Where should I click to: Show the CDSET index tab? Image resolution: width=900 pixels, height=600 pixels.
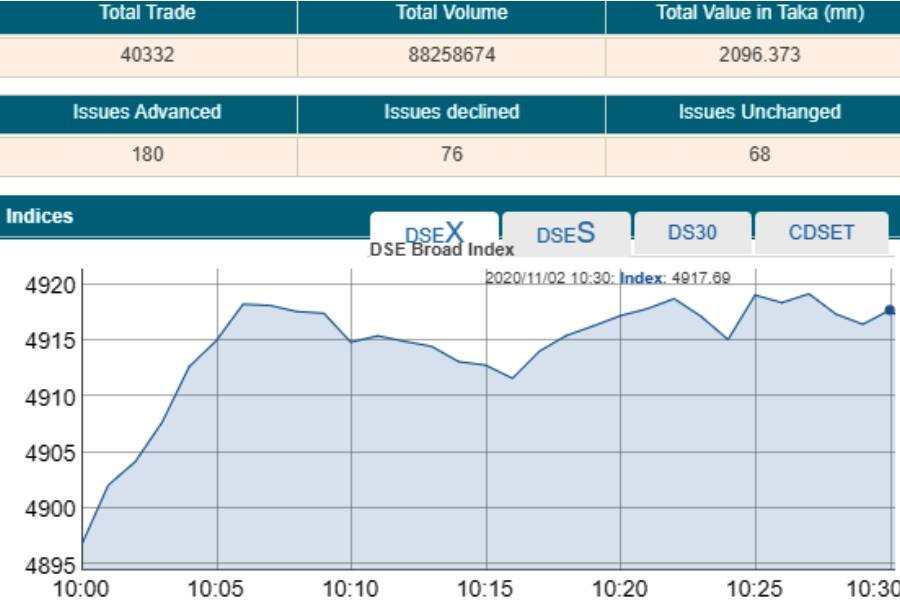[821, 233]
